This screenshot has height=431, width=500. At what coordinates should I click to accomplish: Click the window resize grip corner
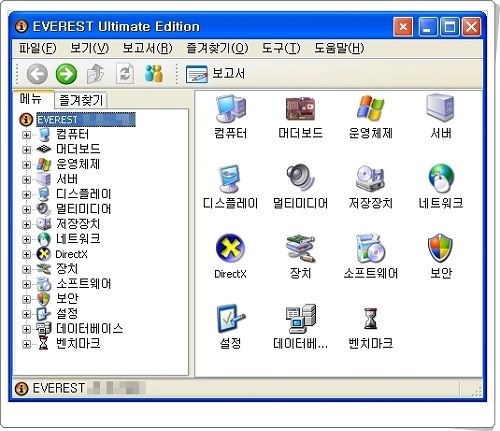(x=477, y=391)
